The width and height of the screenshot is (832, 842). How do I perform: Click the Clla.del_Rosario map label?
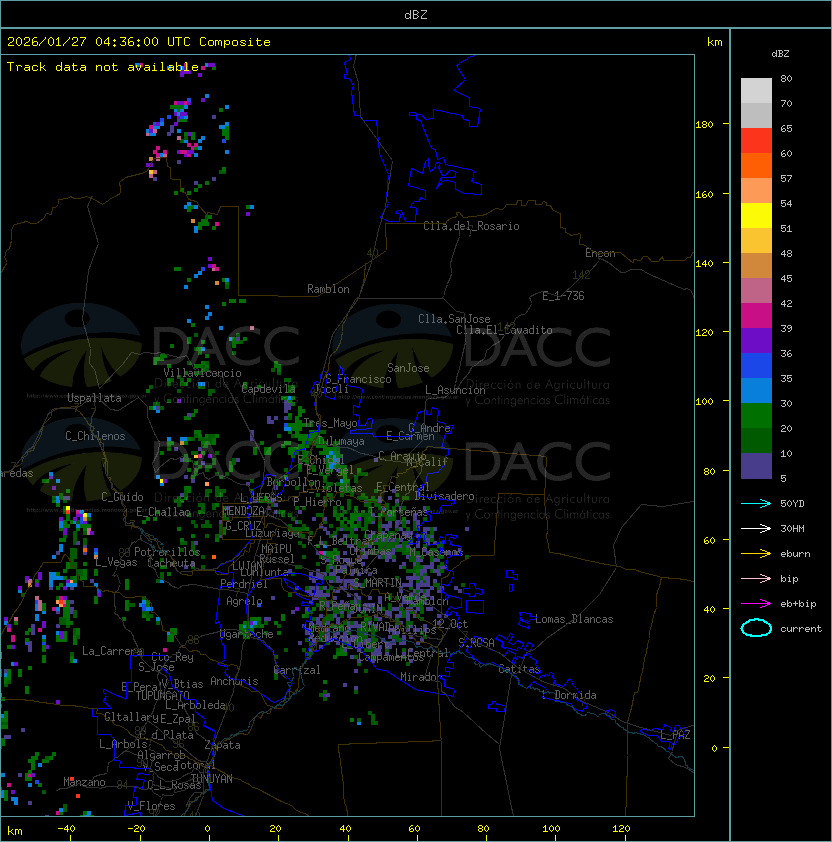[x=471, y=226]
